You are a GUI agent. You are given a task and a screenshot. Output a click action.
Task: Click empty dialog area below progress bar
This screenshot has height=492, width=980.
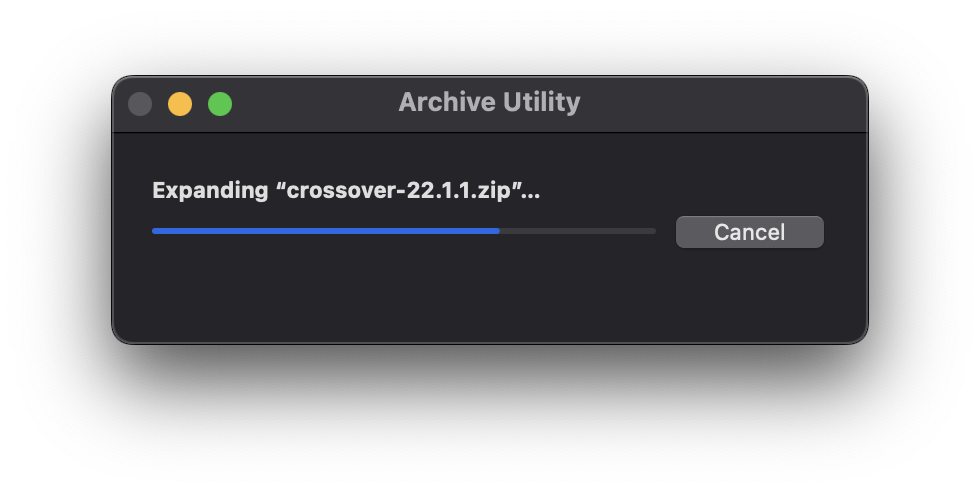(400, 290)
